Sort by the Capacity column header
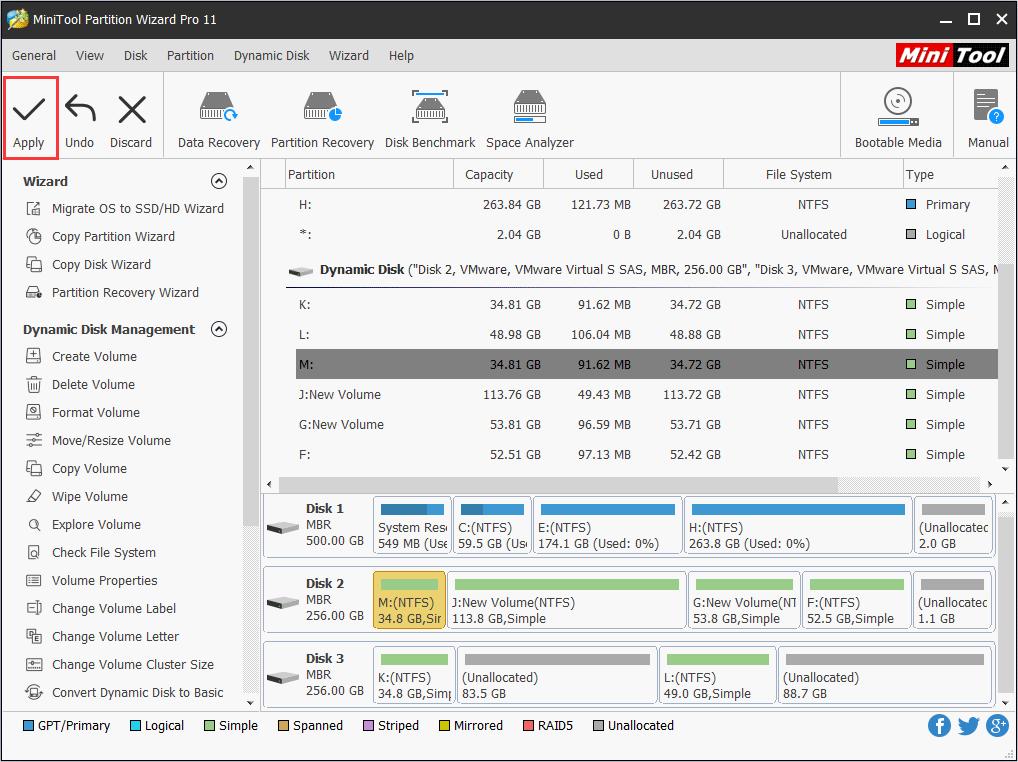The image size is (1018, 762). [x=489, y=175]
